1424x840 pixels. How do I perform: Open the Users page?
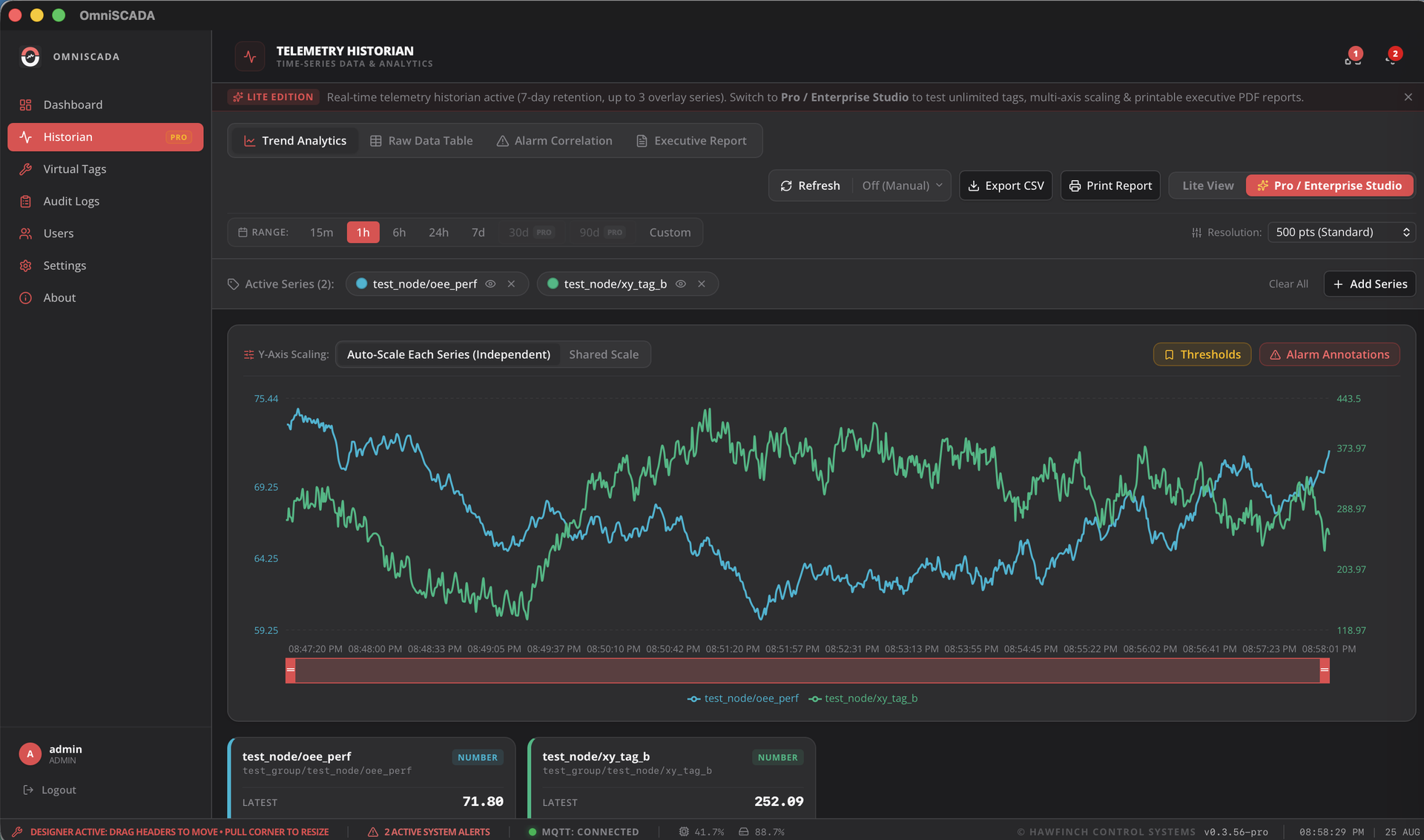(x=105, y=233)
